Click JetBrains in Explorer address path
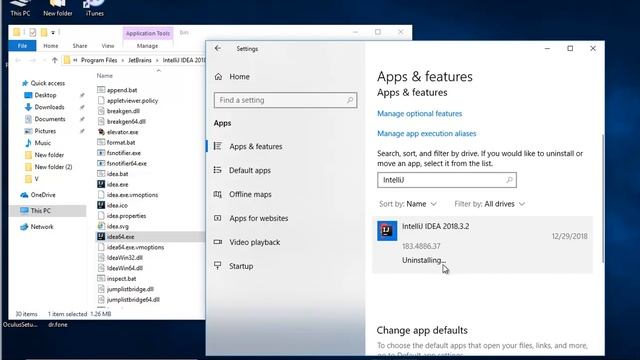640x360 pixels. (140, 60)
